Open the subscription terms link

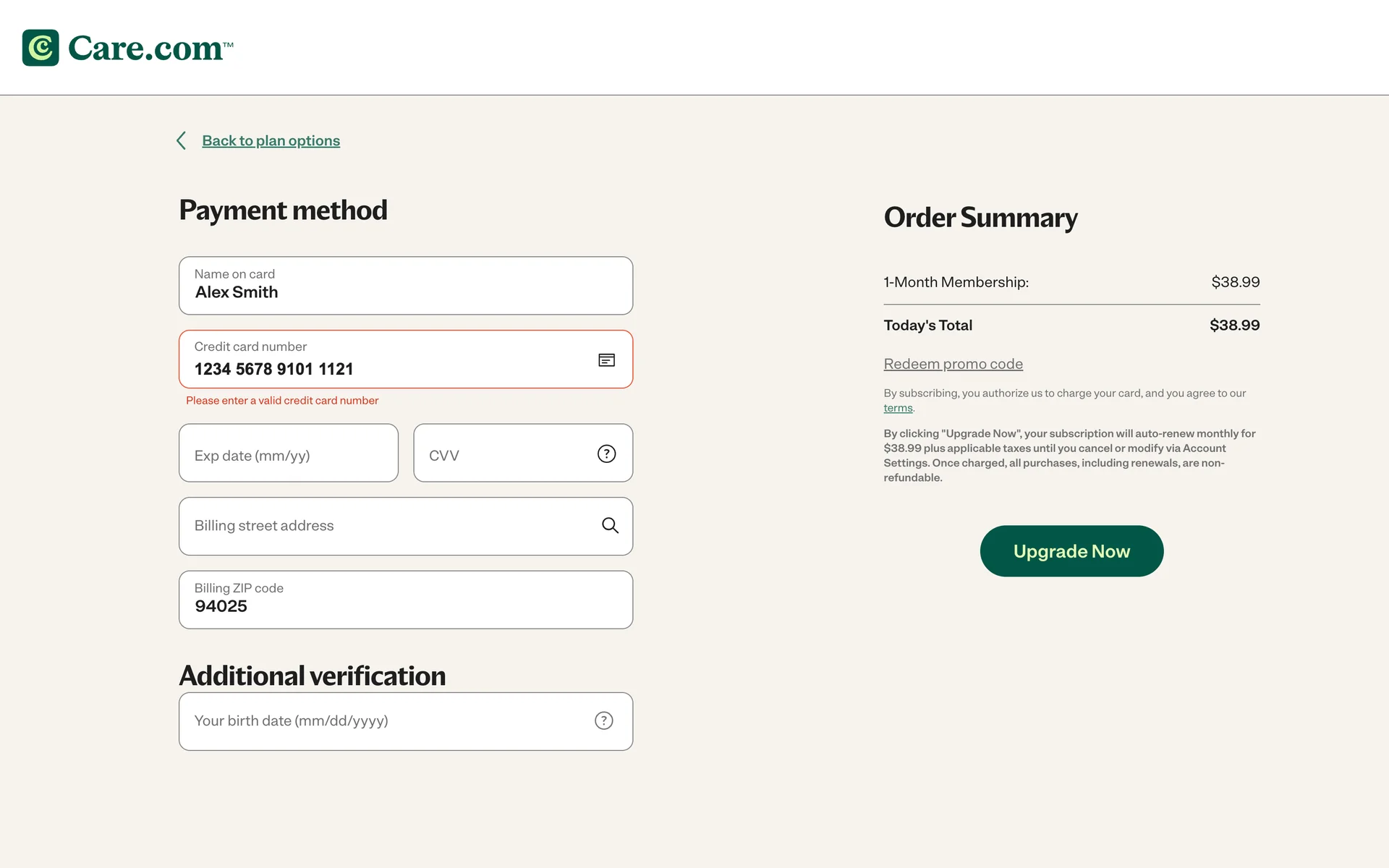[898, 408]
